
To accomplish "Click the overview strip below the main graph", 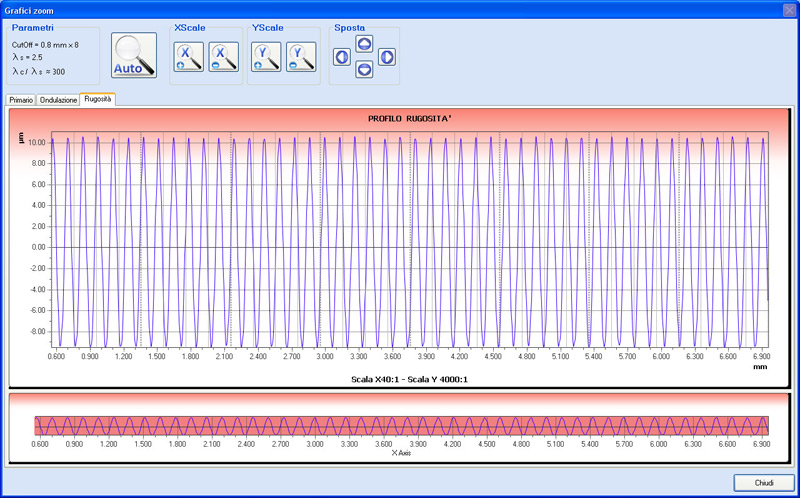I will pos(400,426).
